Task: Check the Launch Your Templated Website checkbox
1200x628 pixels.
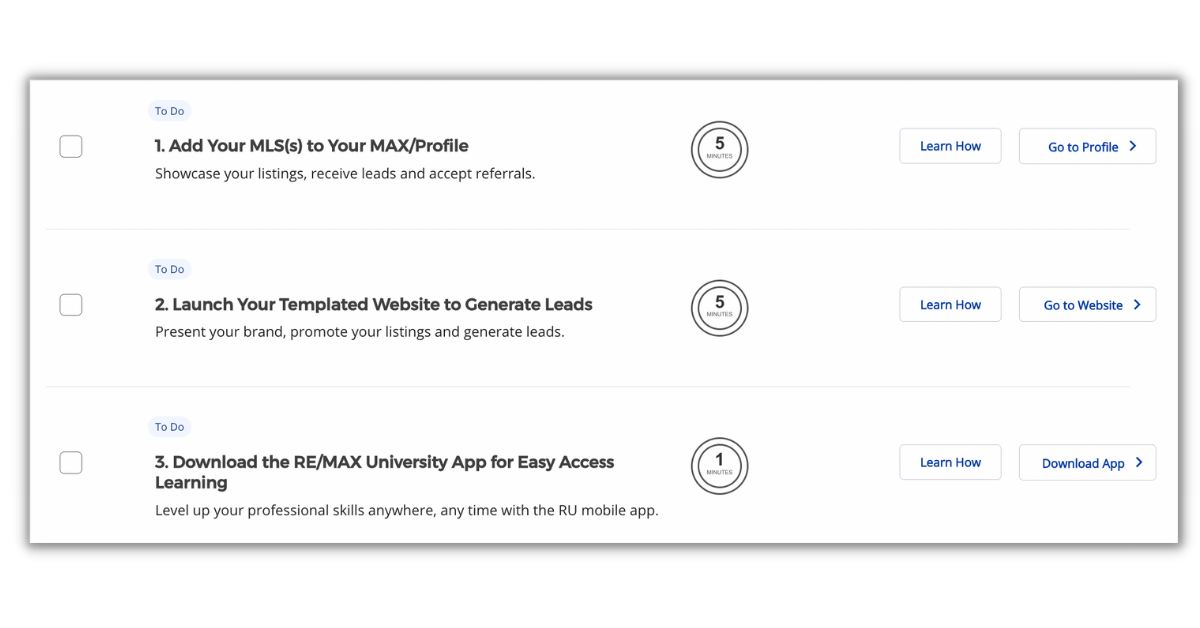Action: pyautogui.click(x=71, y=304)
